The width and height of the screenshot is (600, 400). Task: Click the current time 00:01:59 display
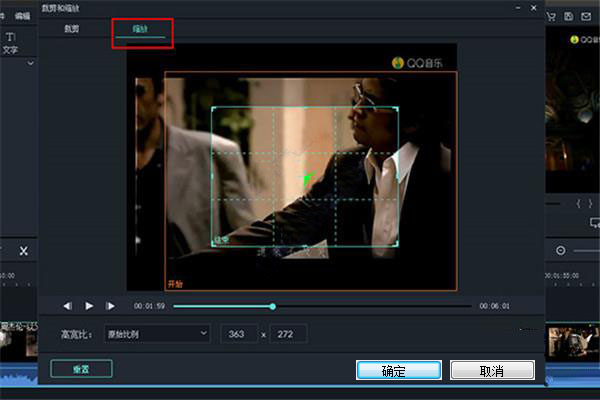point(149,306)
